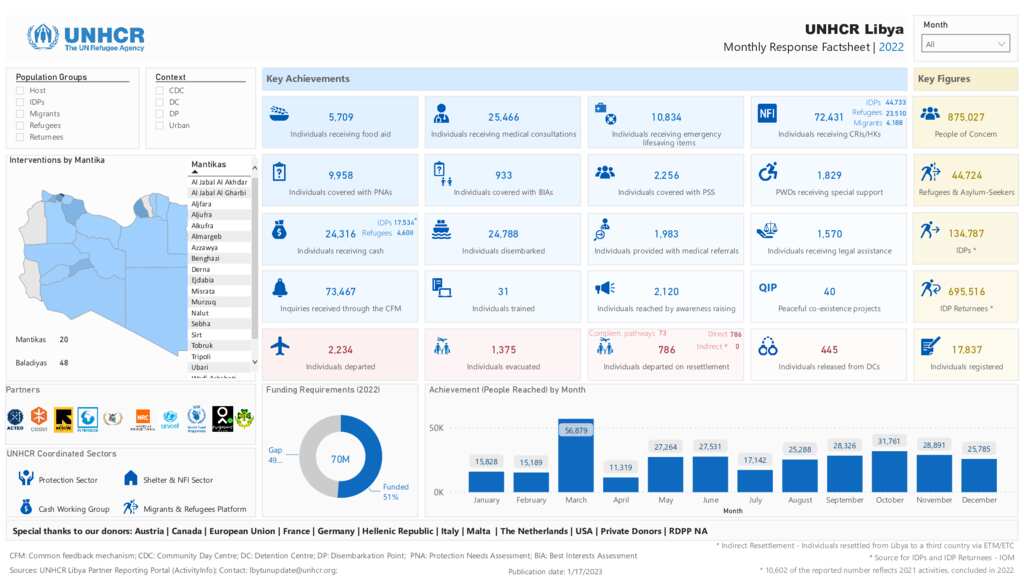
Task: Tick the CDC context checkbox
Action: [160, 91]
